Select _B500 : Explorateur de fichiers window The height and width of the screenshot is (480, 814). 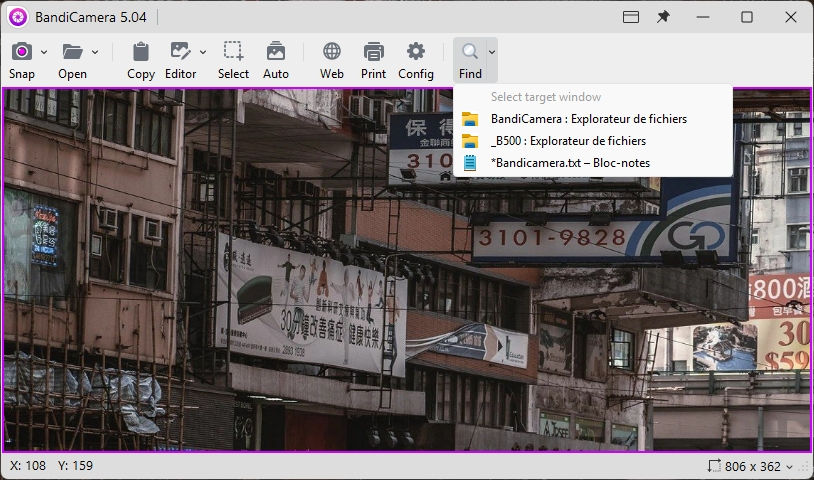(x=568, y=141)
